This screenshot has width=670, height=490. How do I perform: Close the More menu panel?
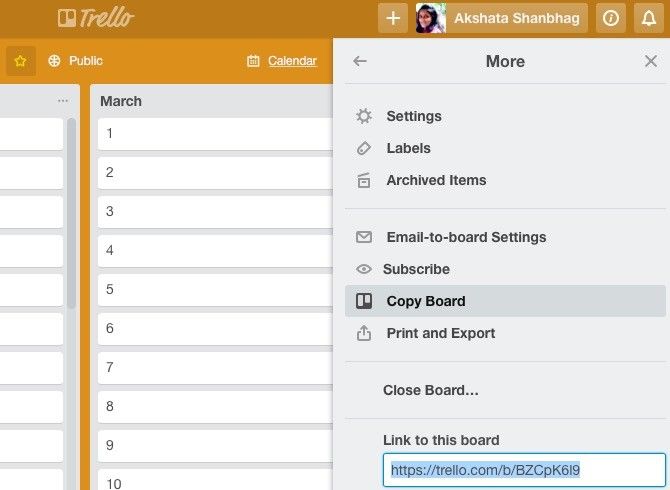coord(651,61)
